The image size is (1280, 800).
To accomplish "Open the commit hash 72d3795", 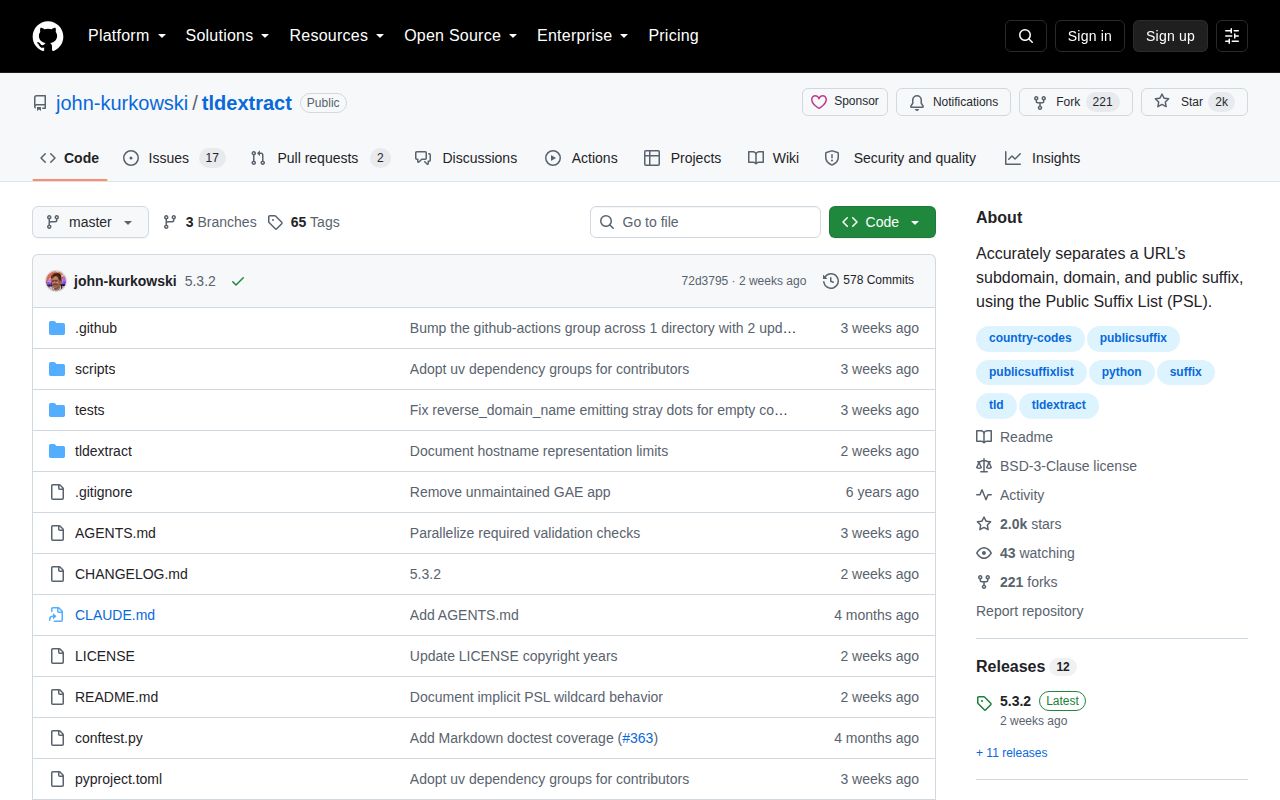I will coord(705,281).
